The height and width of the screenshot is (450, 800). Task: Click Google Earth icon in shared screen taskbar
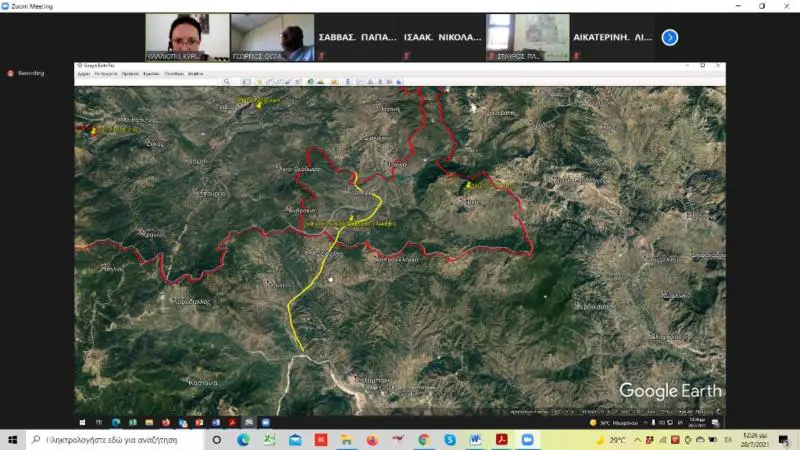click(248, 422)
